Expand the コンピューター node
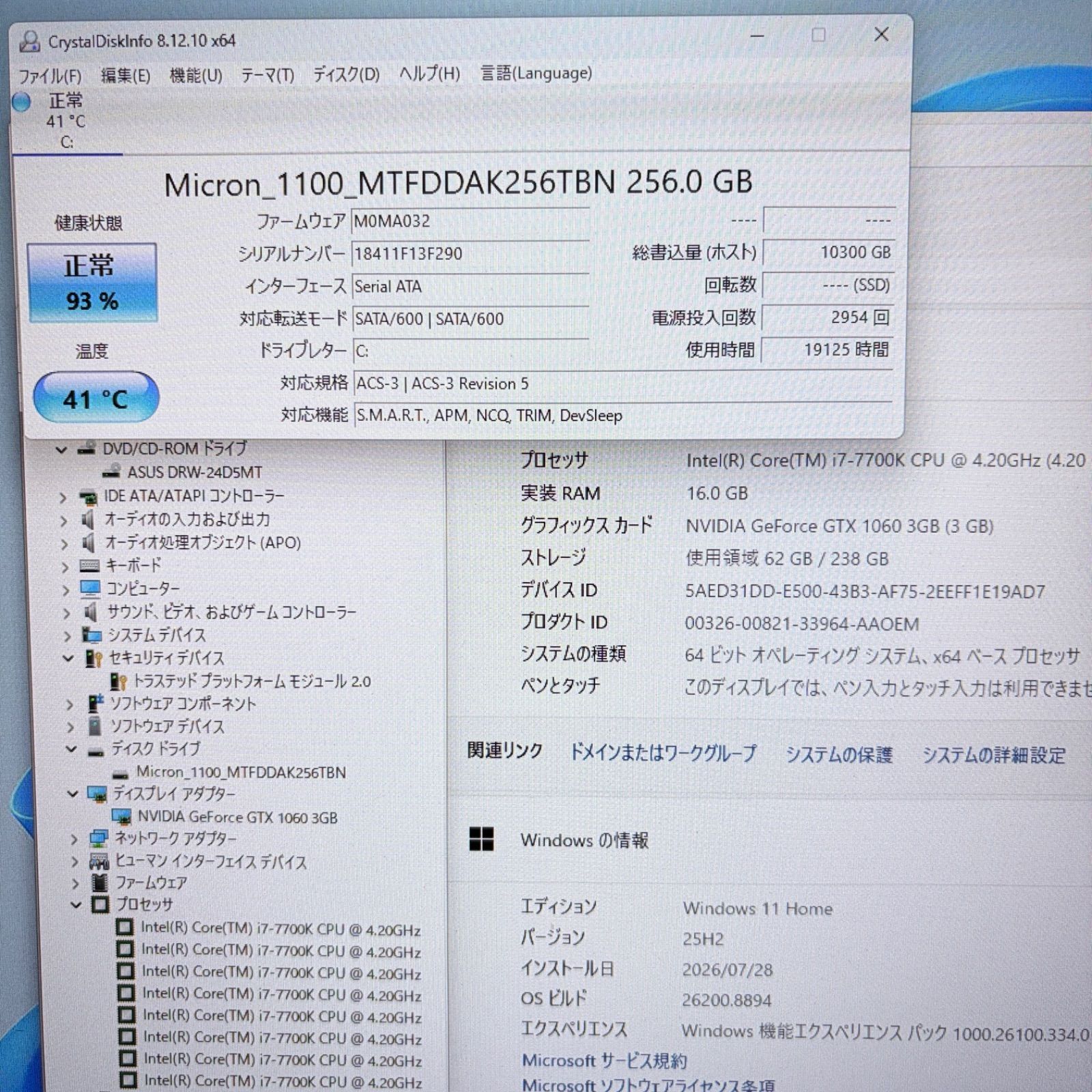The image size is (1092, 1092). coord(66,590)
